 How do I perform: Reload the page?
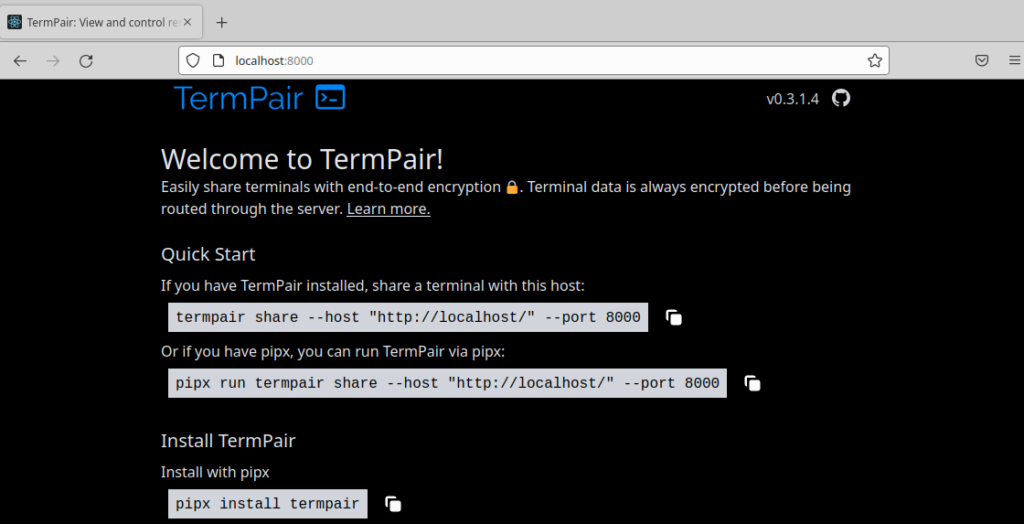[86, 61]
